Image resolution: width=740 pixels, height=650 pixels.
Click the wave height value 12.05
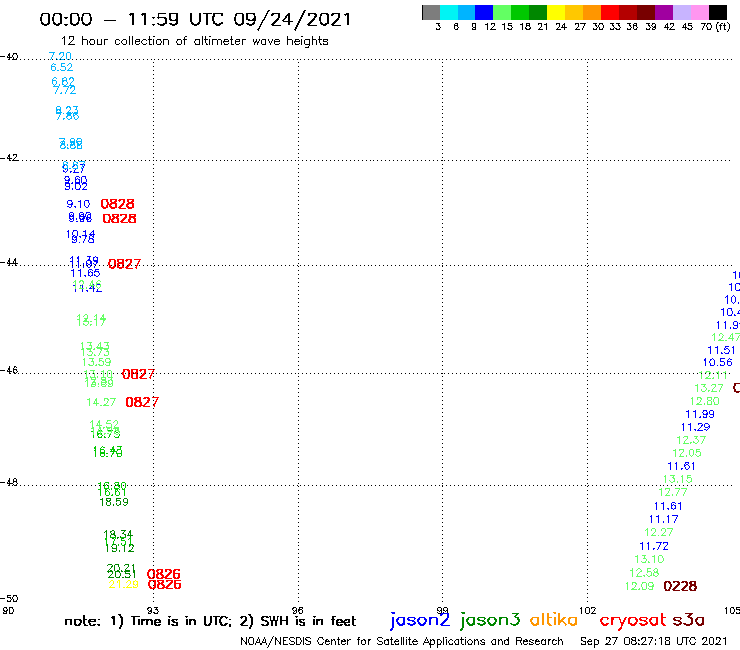pos(687,454)
